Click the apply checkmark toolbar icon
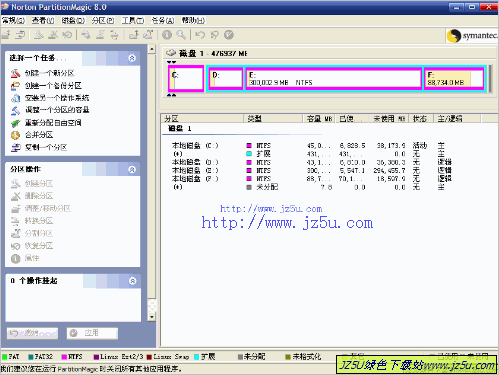The width and height of the screenshot is (499, 375). [x=229, y=35]
